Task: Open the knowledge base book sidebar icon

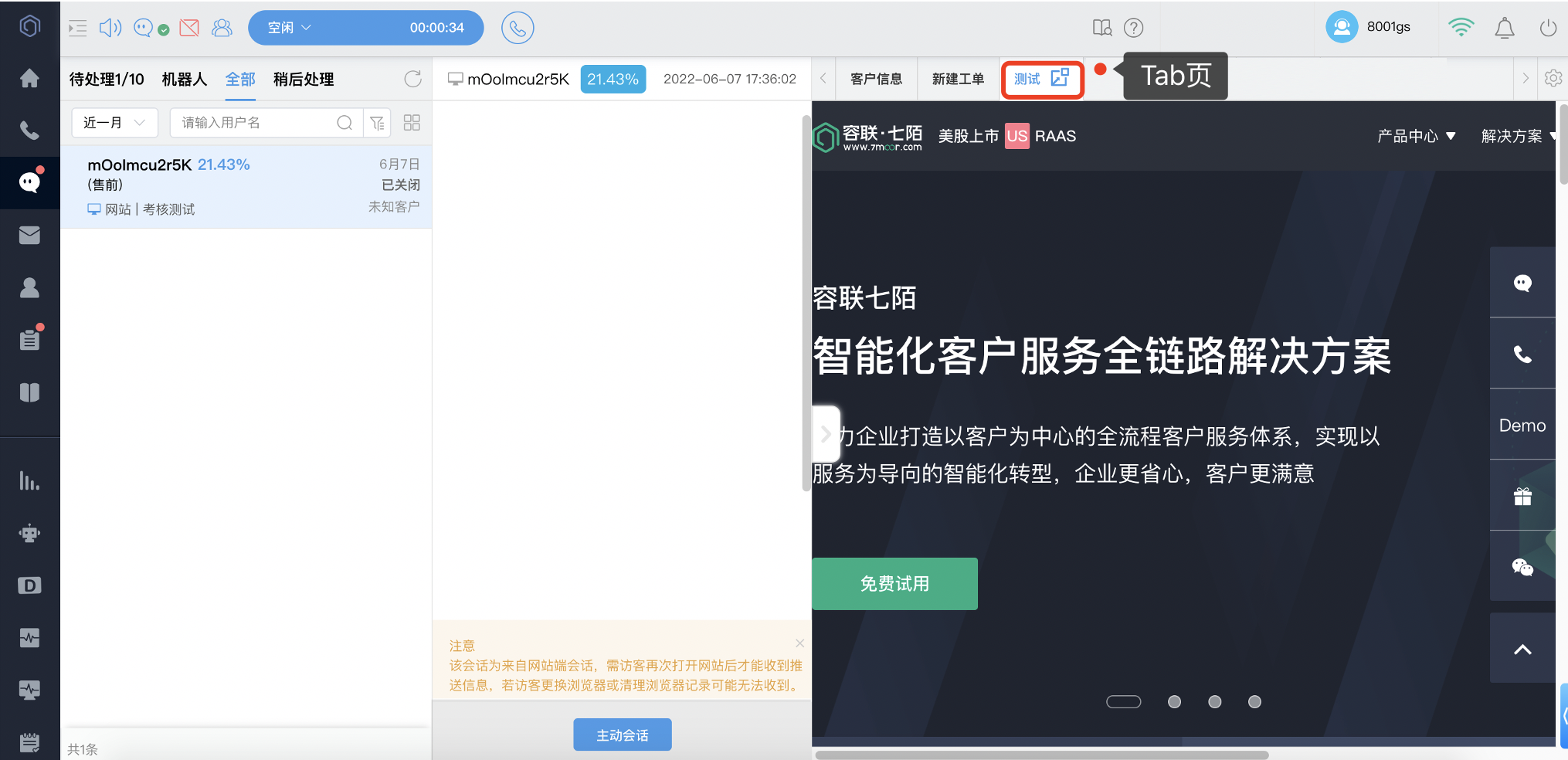Action: pos(29,392)
